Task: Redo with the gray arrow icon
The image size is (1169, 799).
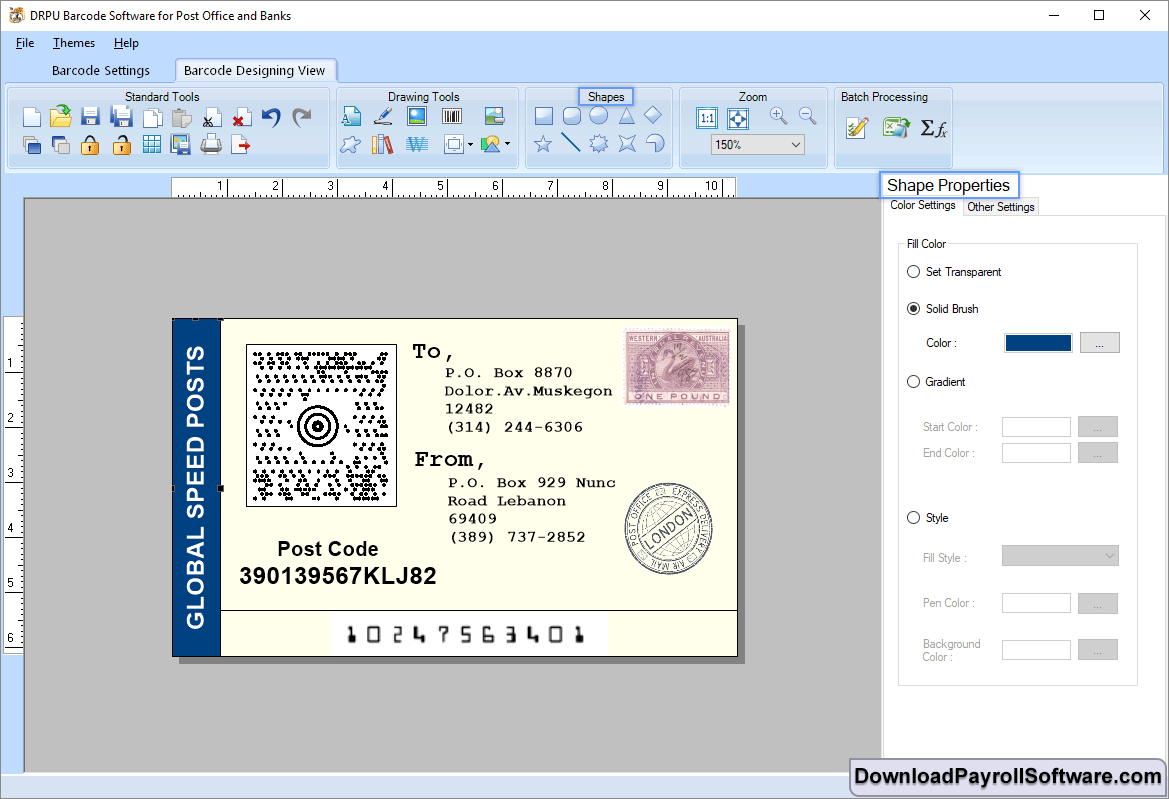Action: (301, 117)
